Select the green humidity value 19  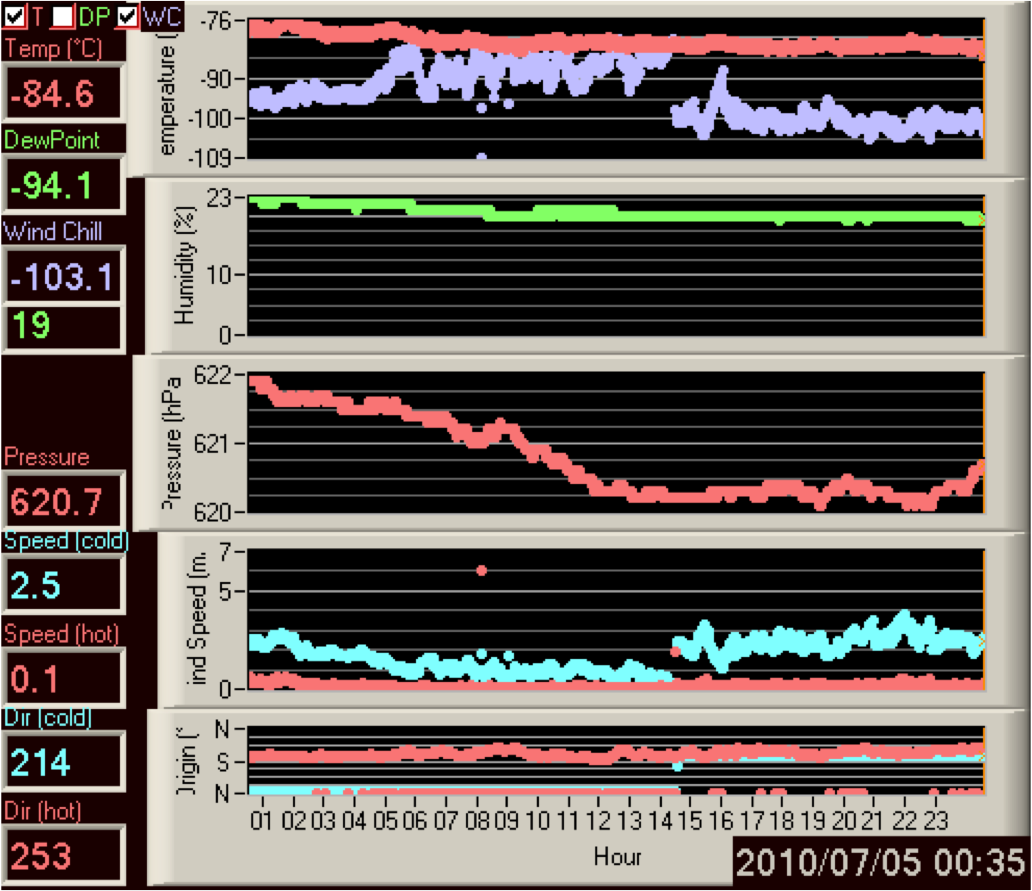tap(62, 326)
